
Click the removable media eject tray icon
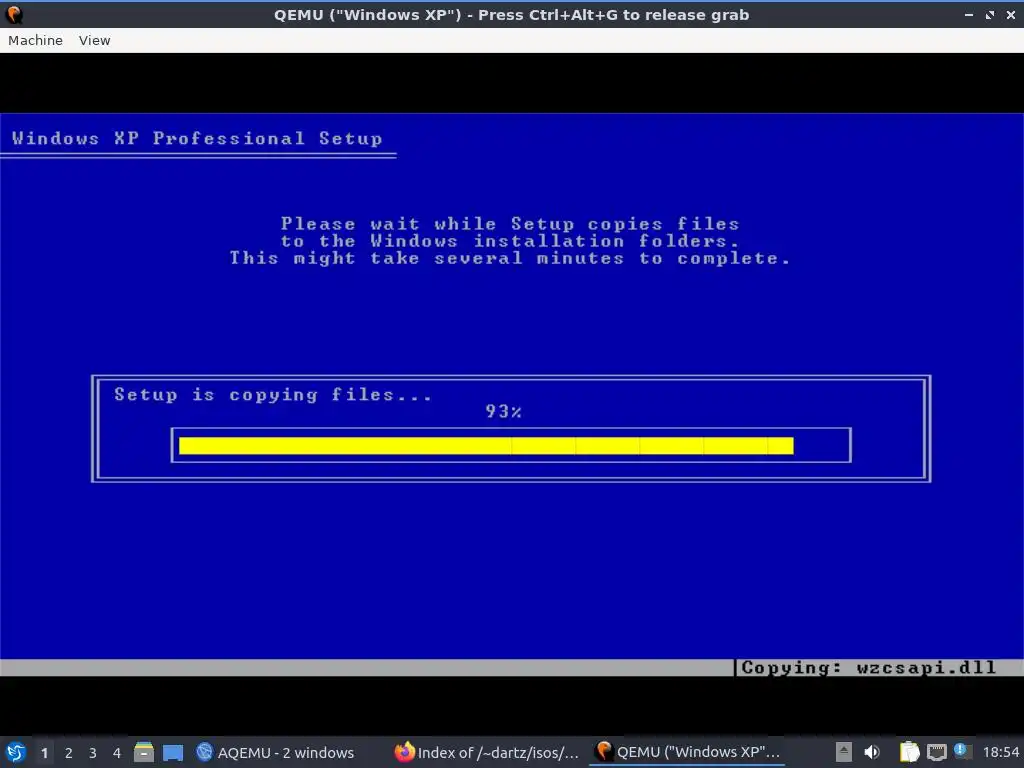[844, 752]
